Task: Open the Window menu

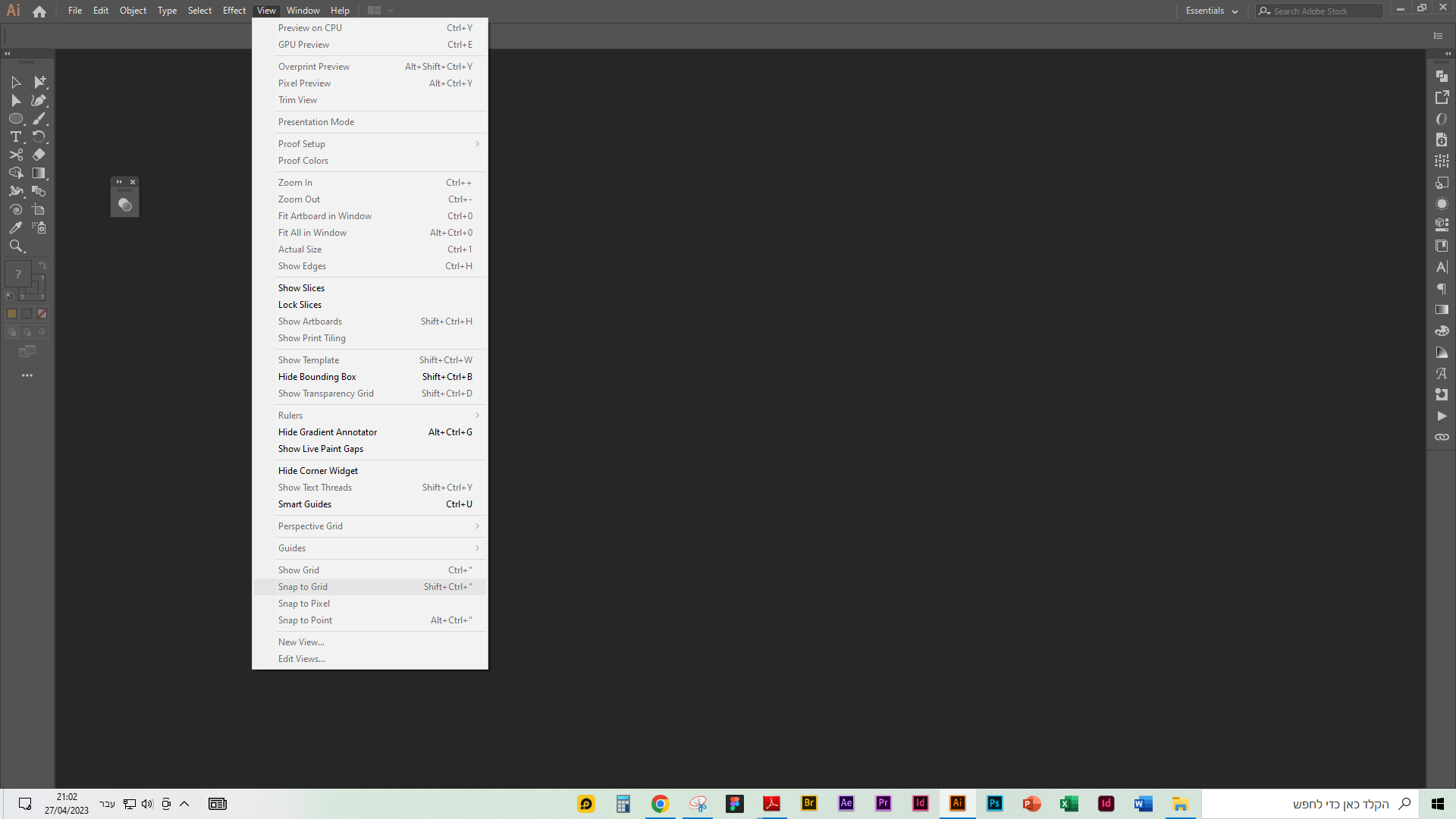Action: tap(303, 11)
